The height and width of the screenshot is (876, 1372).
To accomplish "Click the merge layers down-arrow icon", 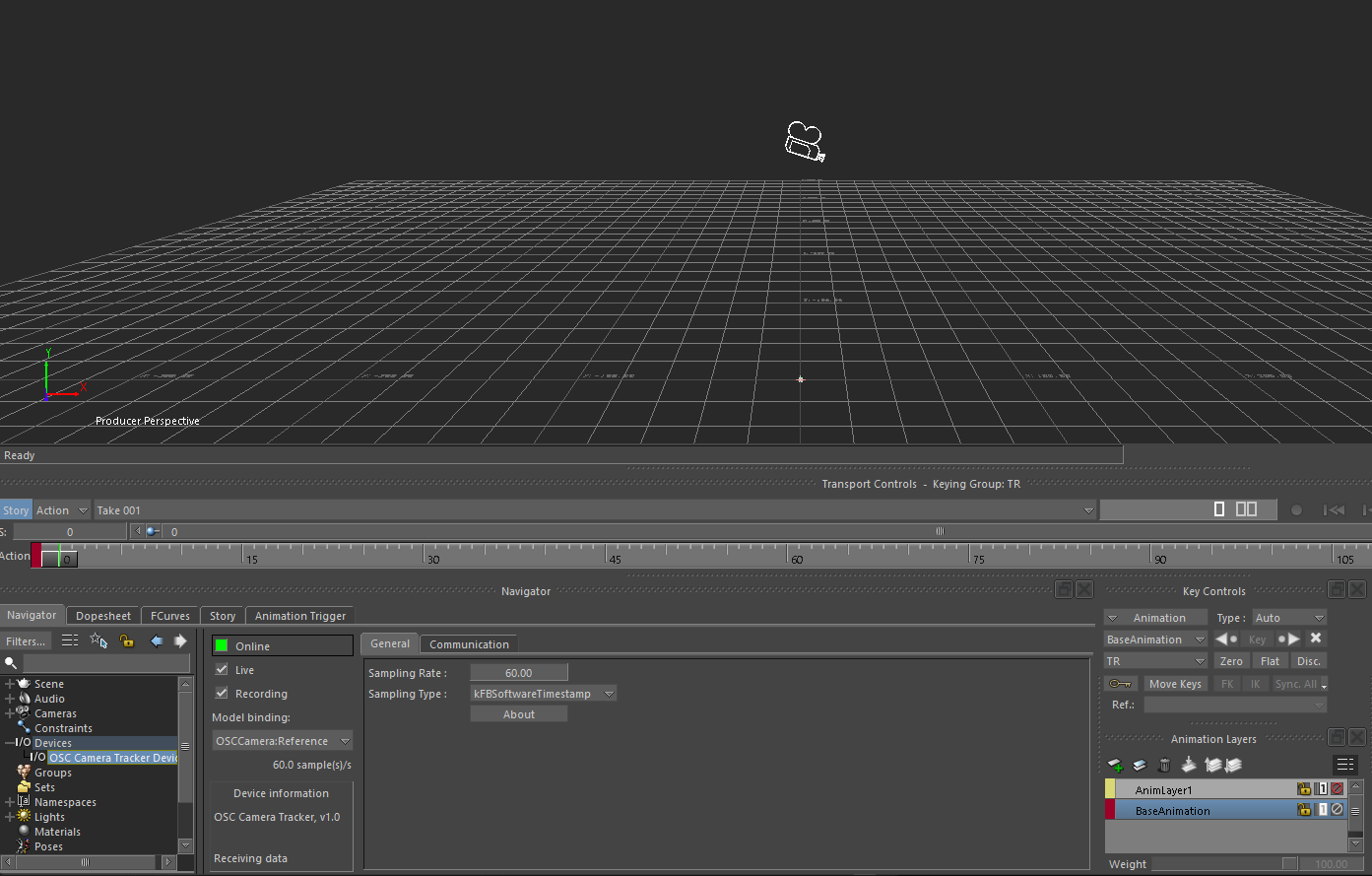I will click(x=1189, y=764).
